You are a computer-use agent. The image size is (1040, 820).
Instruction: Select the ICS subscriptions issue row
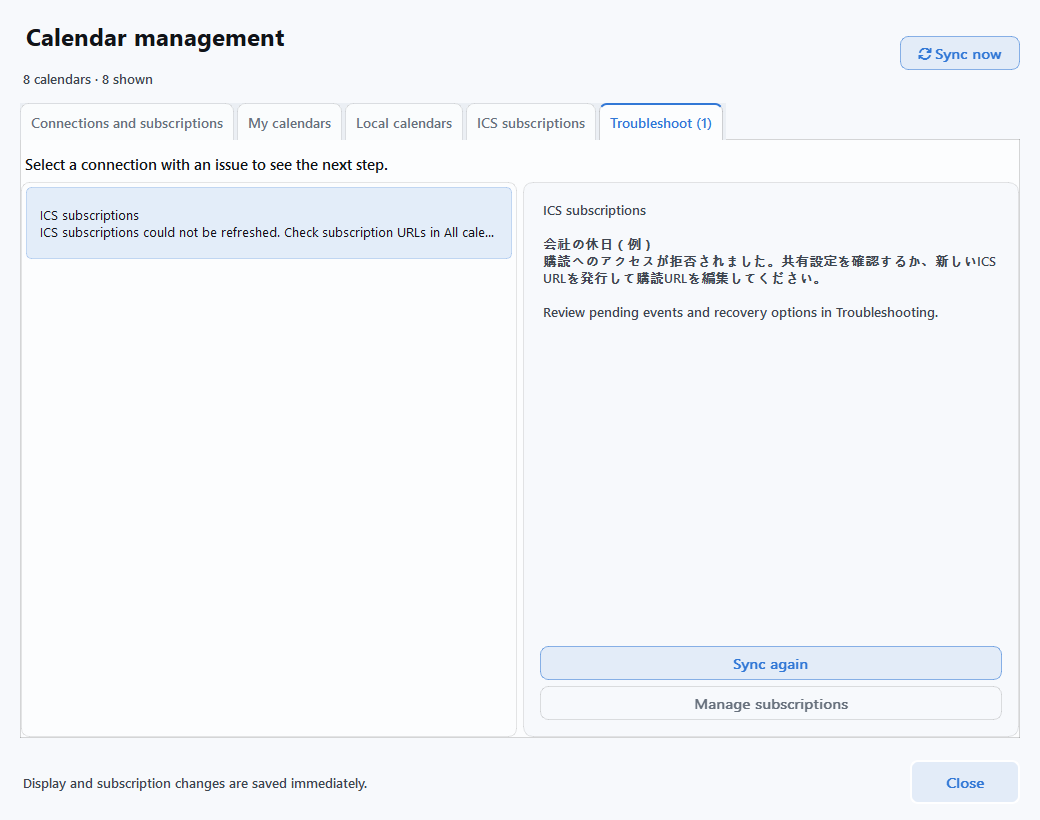[x=269, y=224]
